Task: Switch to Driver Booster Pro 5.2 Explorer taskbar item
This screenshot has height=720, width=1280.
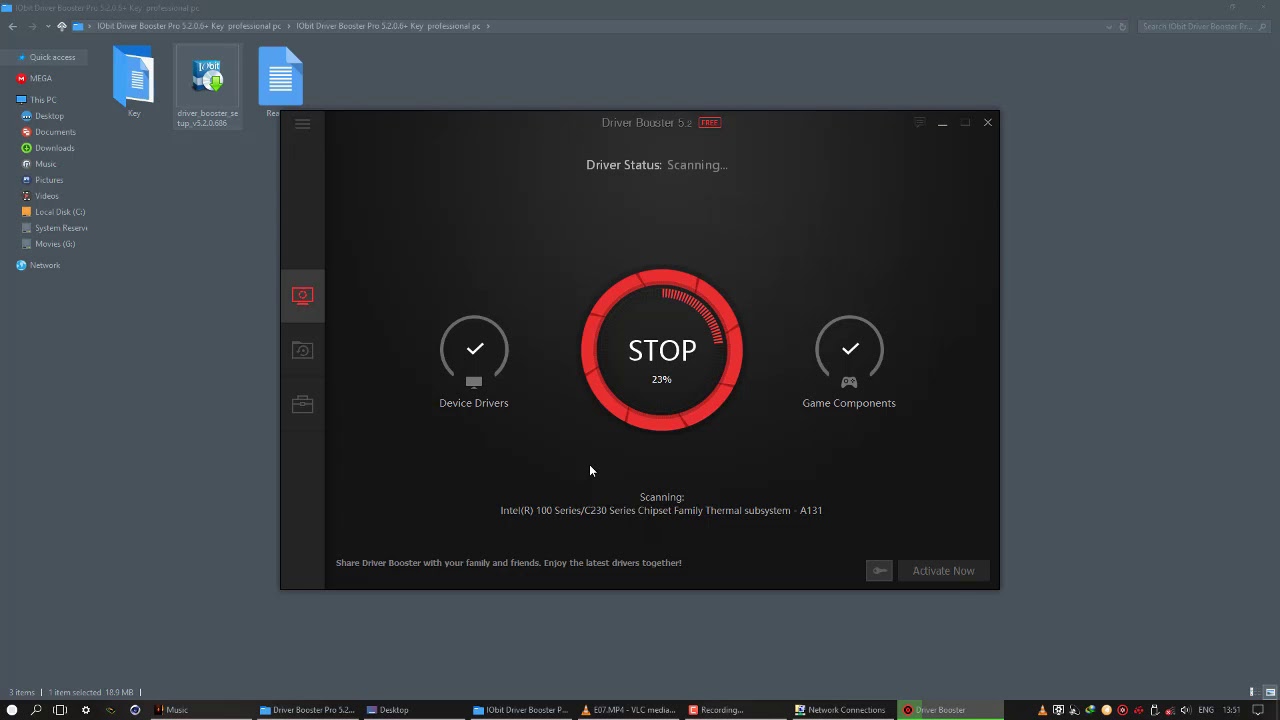Action: (307, 710)
